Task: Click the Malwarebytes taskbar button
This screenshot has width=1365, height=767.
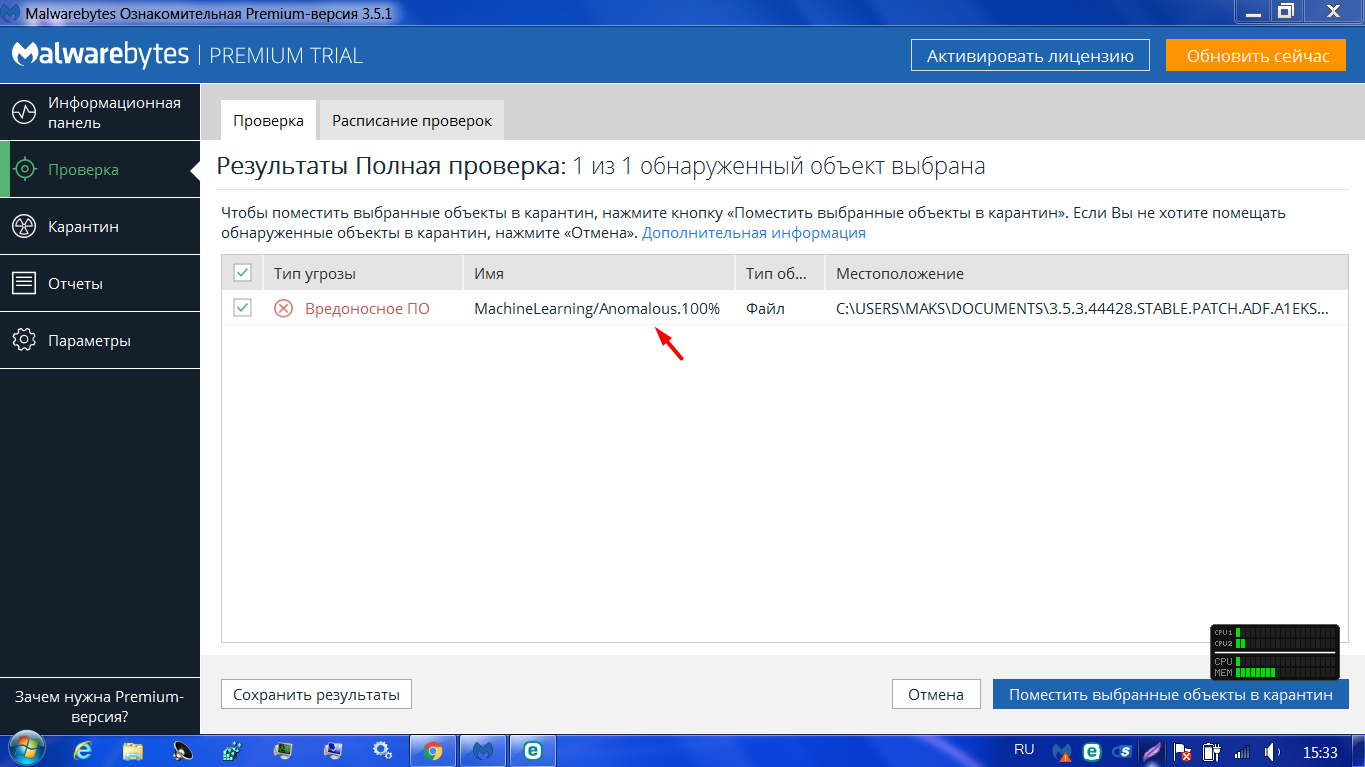Action: coord(483,750)
